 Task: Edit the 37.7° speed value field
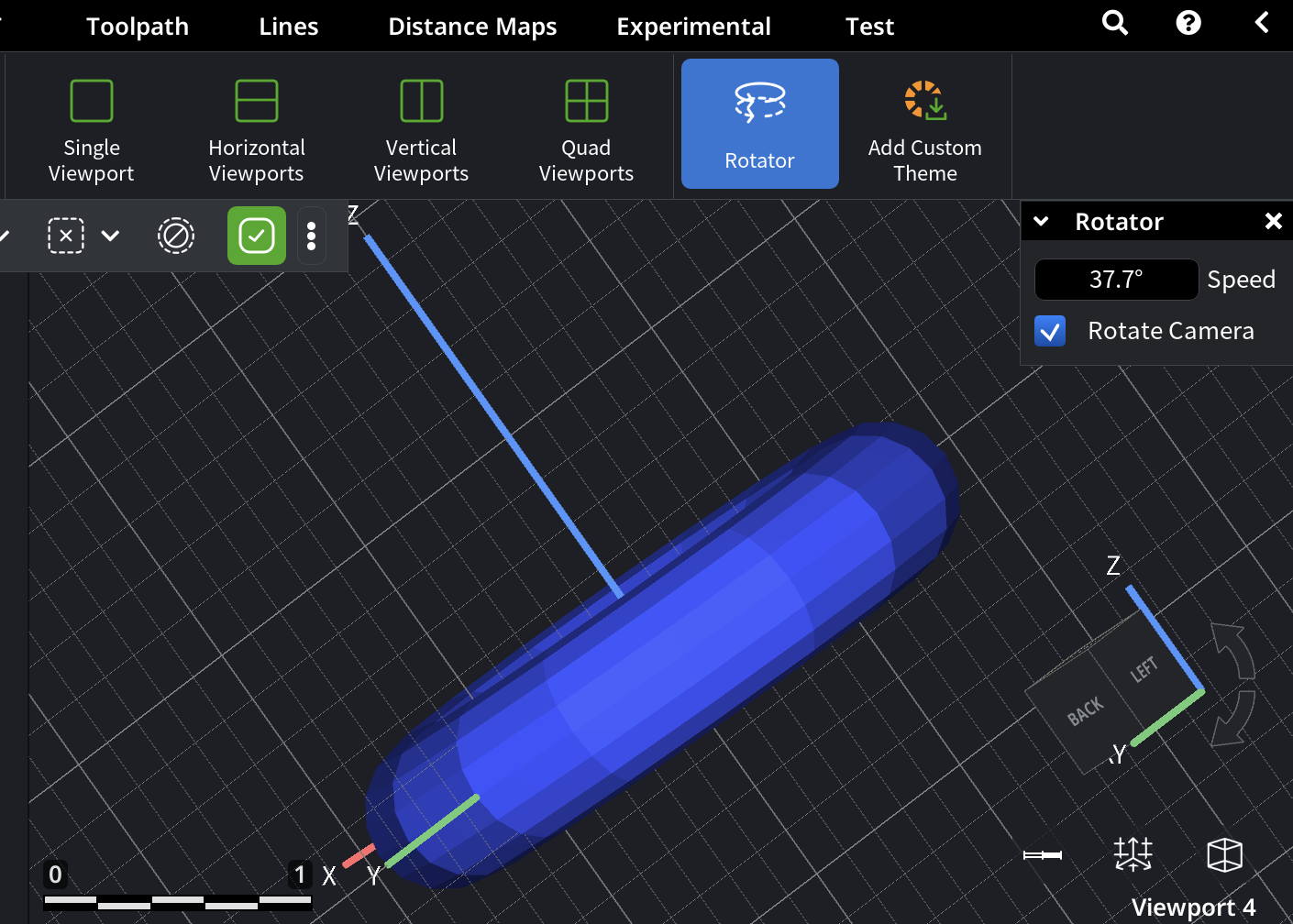(x=1116, y=280)
